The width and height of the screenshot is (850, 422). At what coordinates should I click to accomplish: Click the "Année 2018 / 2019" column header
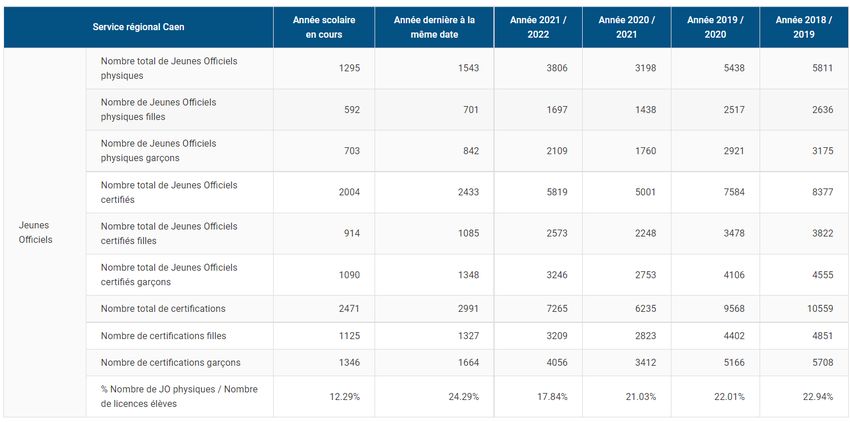(803, 27)
